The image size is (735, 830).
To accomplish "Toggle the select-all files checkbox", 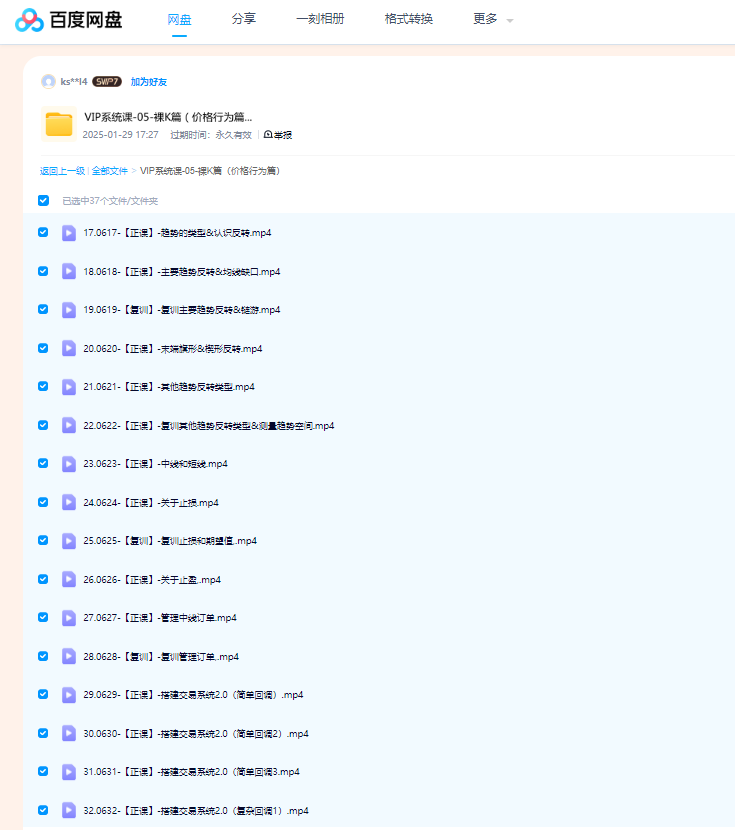I will 43,201.
